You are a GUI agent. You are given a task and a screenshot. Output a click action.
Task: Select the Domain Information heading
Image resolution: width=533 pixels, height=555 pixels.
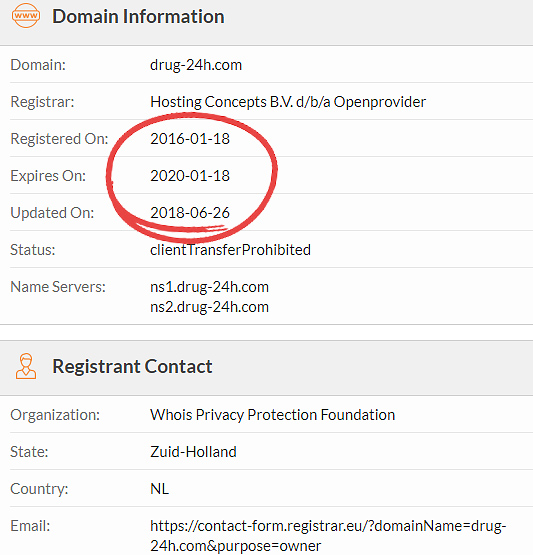(138, 16)
